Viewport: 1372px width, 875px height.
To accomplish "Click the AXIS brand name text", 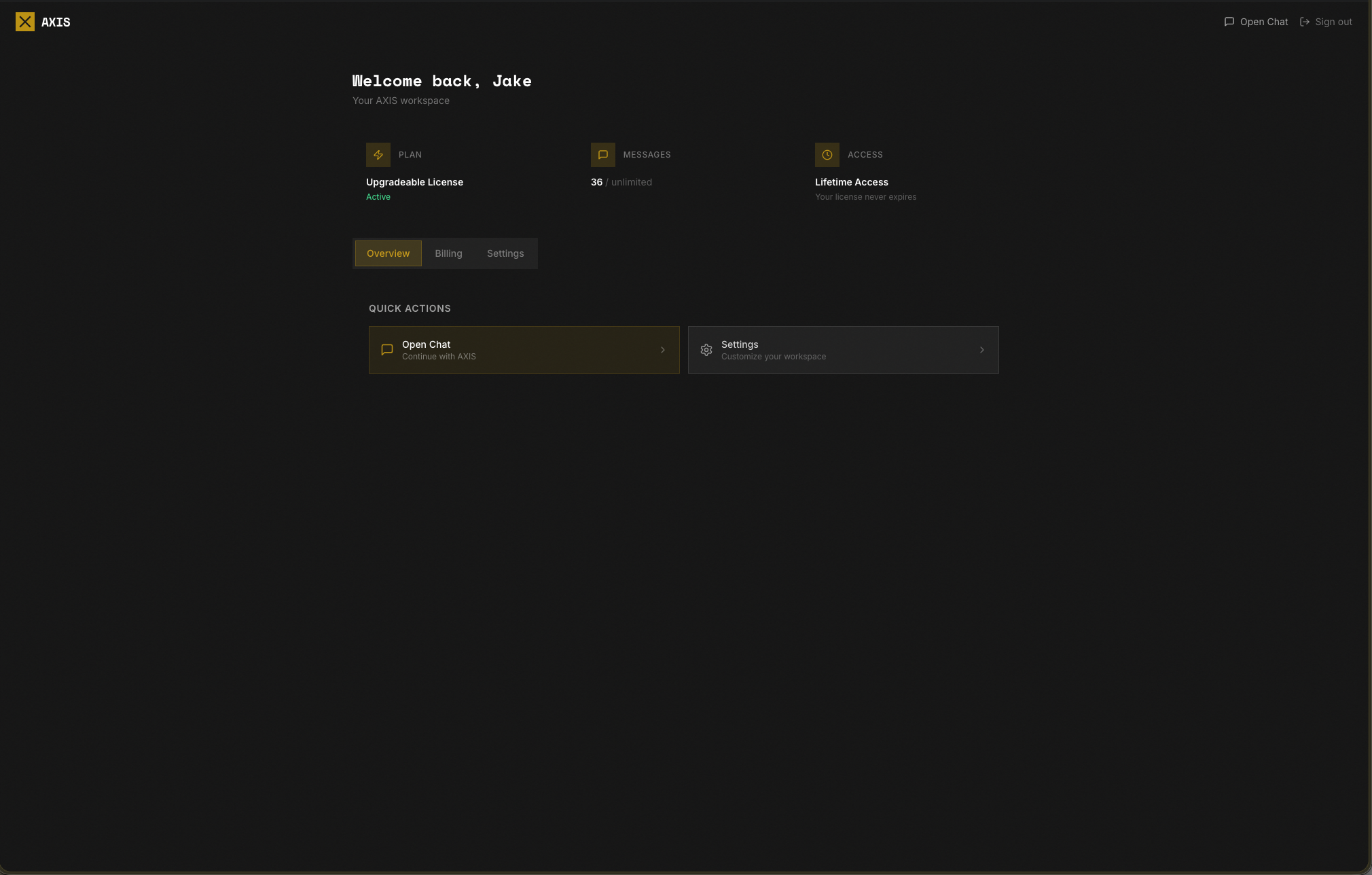I will (x=56, y=22).
